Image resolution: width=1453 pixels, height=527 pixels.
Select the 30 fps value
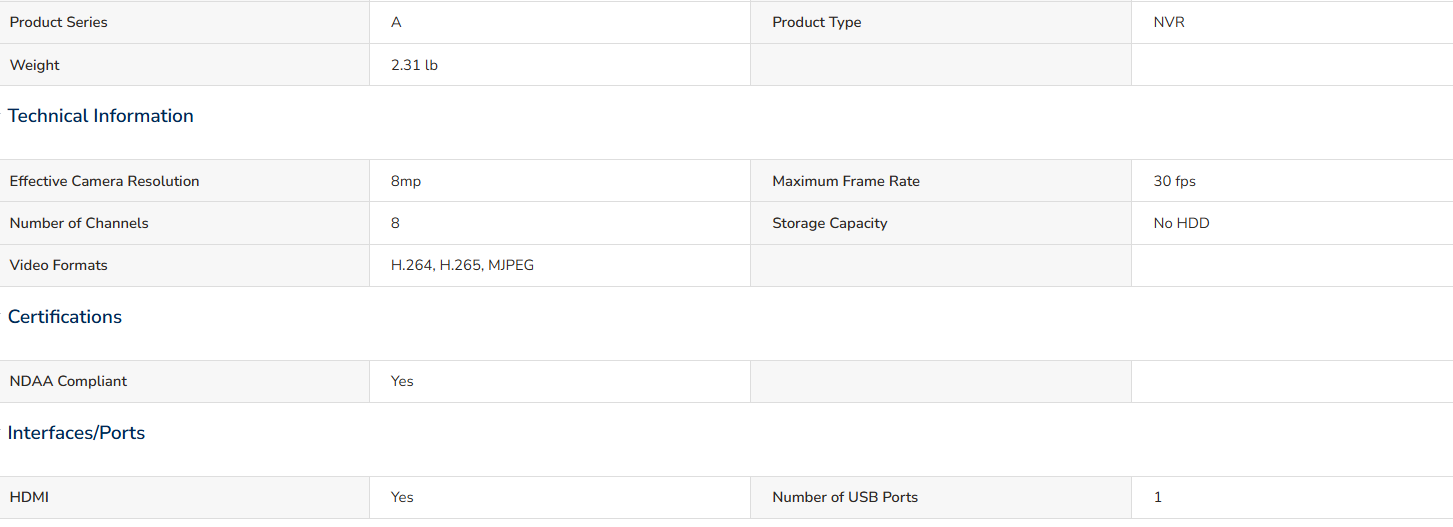(x=1174, y=181)
